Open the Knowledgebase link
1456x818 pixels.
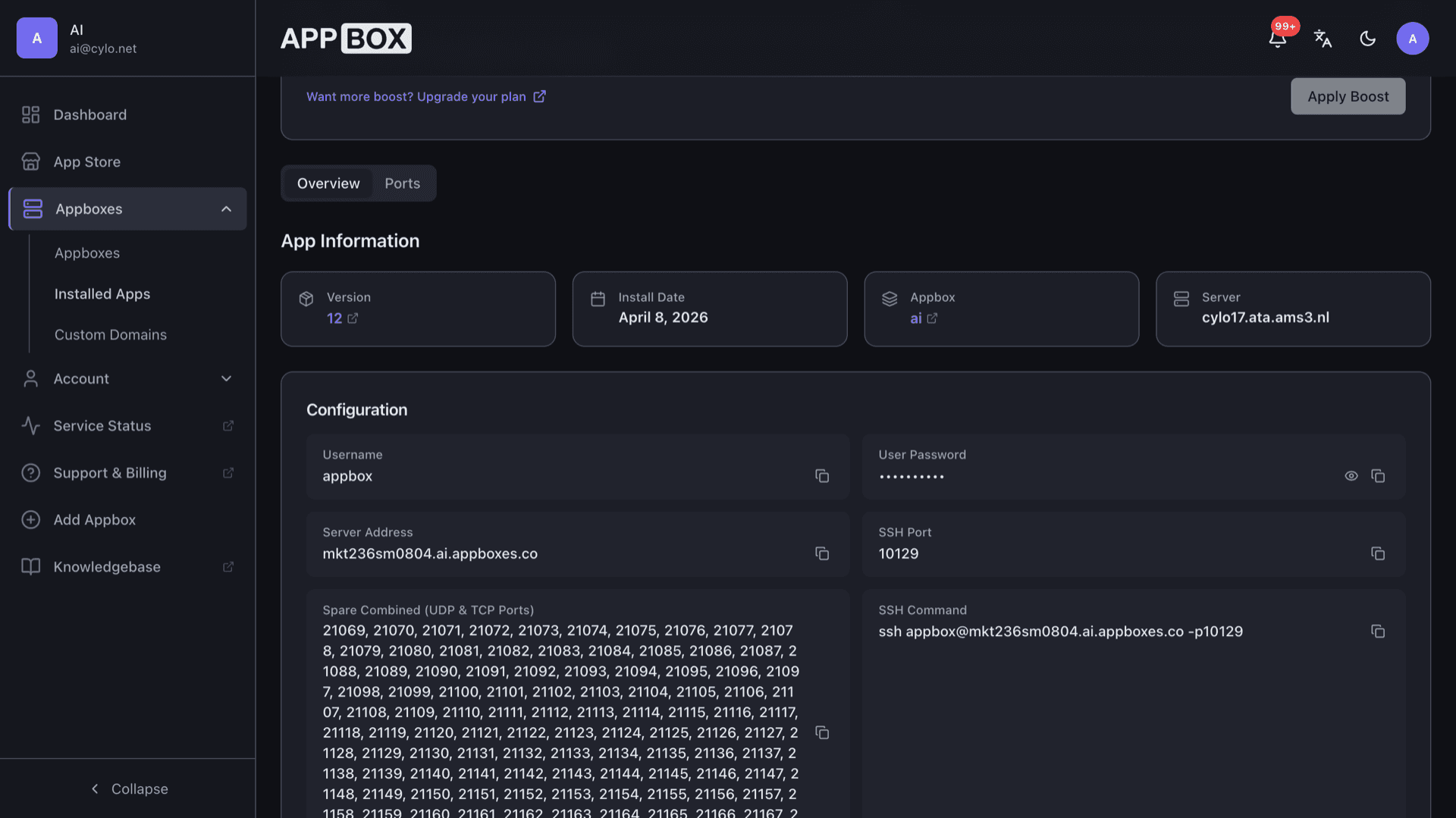[x=127, y=567]
